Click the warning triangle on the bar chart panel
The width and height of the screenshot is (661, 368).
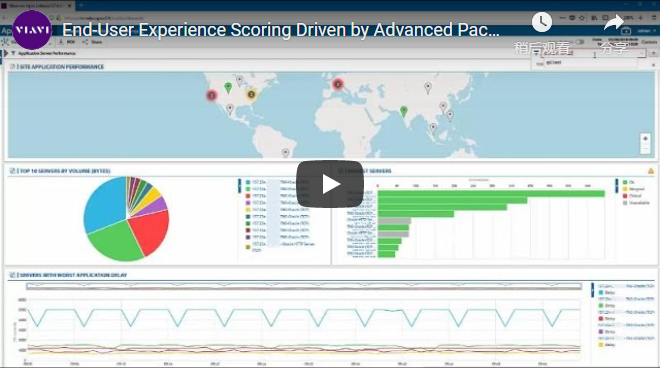(x=651, y=171)
